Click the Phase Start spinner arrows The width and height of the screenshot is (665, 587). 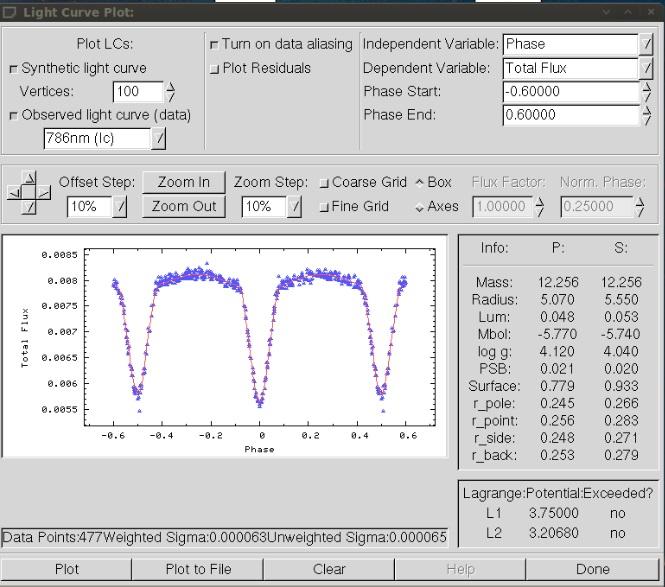pyautogui.click(x=647, y=92)
